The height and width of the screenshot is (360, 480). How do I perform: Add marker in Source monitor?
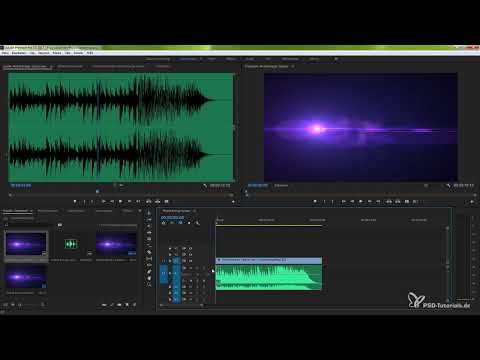(75, 201)
